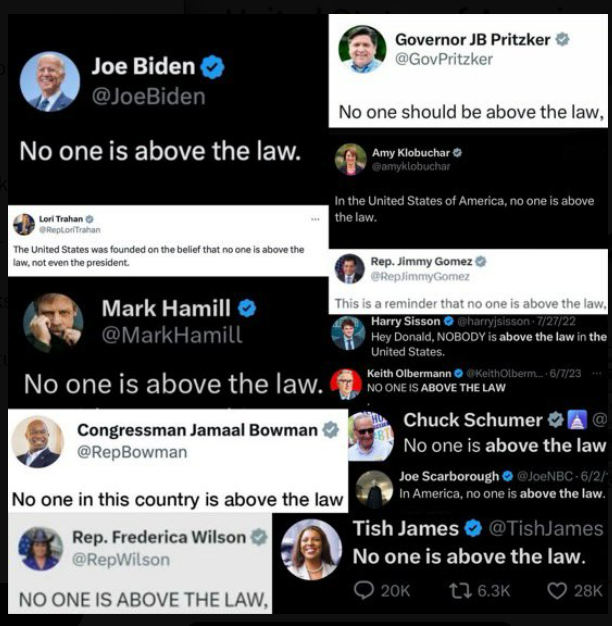Select Joe Biden's profile picture
The image size is (612, 626).
click(50, 81)
